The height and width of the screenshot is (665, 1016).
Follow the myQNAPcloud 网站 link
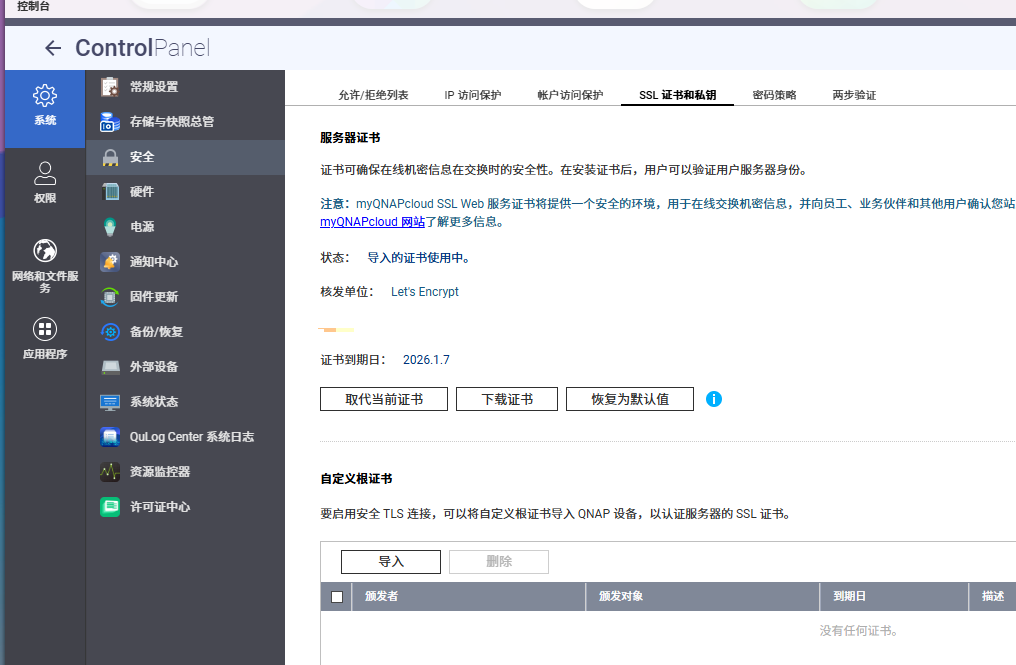pyautogui.click(x=373, y=222)
